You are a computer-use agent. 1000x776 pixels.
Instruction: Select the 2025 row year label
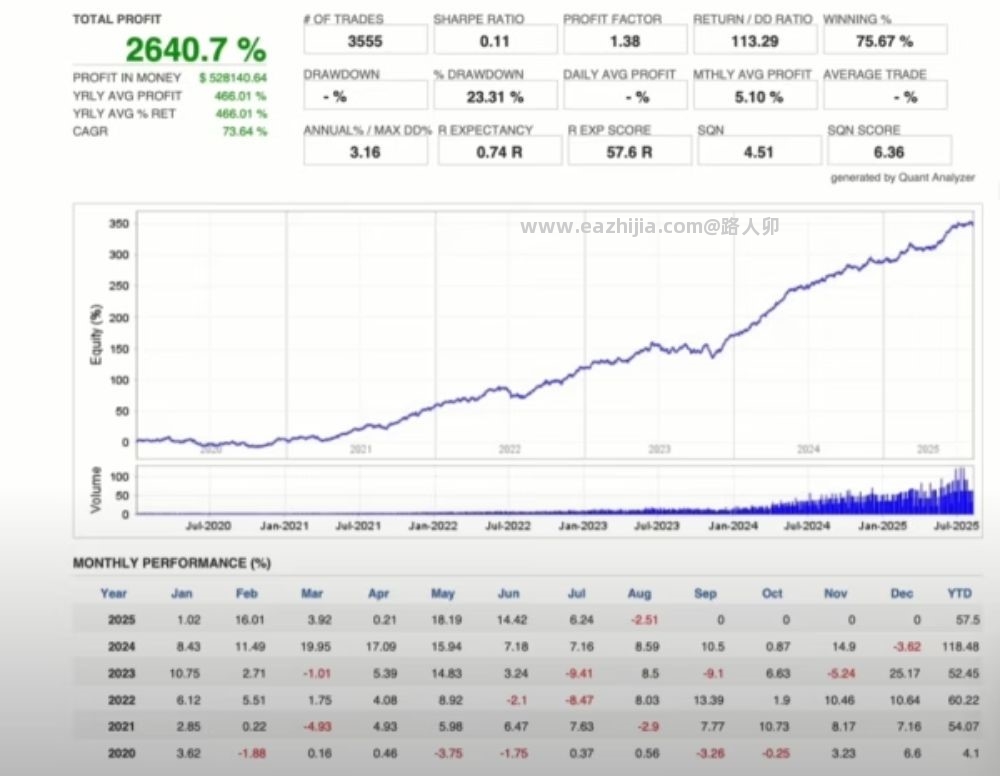point(121,620)
